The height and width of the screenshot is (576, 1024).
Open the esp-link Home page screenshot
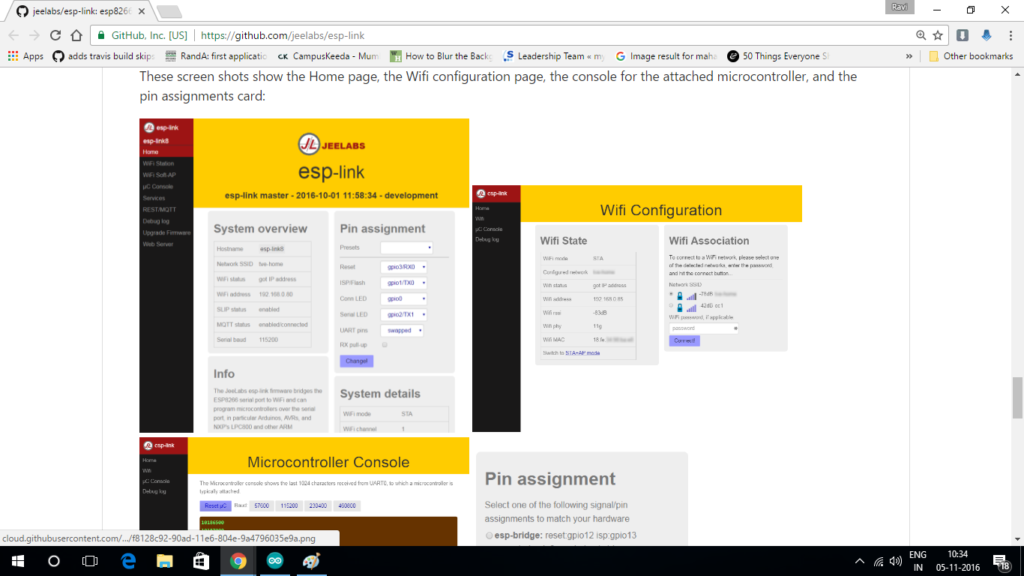point(304,275)
